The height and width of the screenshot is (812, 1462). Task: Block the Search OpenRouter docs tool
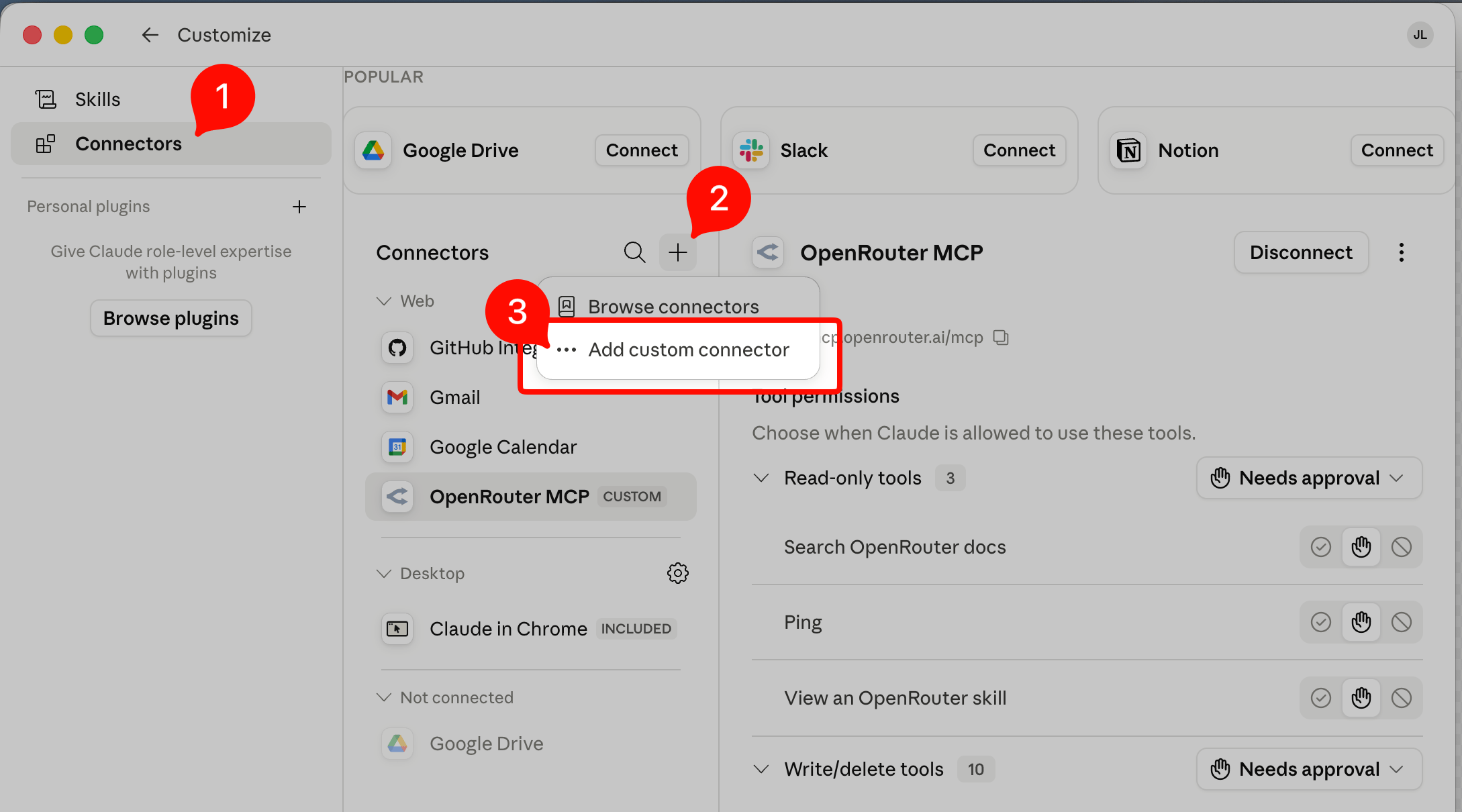pyautogui.click(x=1402, y=547)
